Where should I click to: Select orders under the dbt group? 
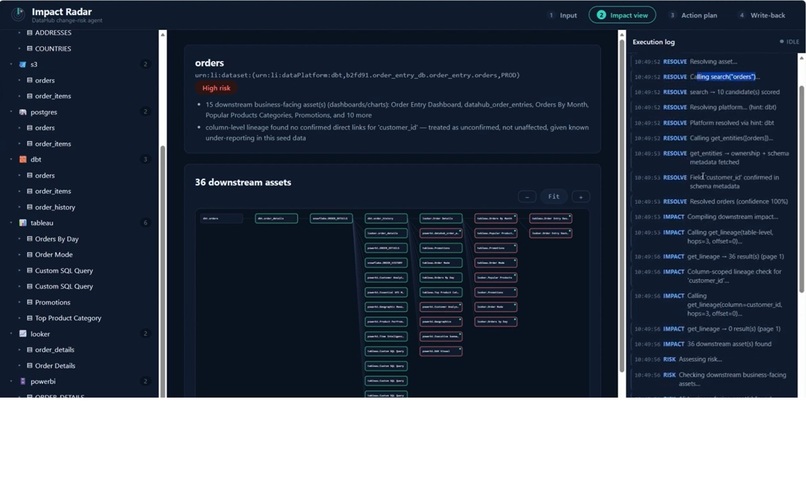coord(45,176)
